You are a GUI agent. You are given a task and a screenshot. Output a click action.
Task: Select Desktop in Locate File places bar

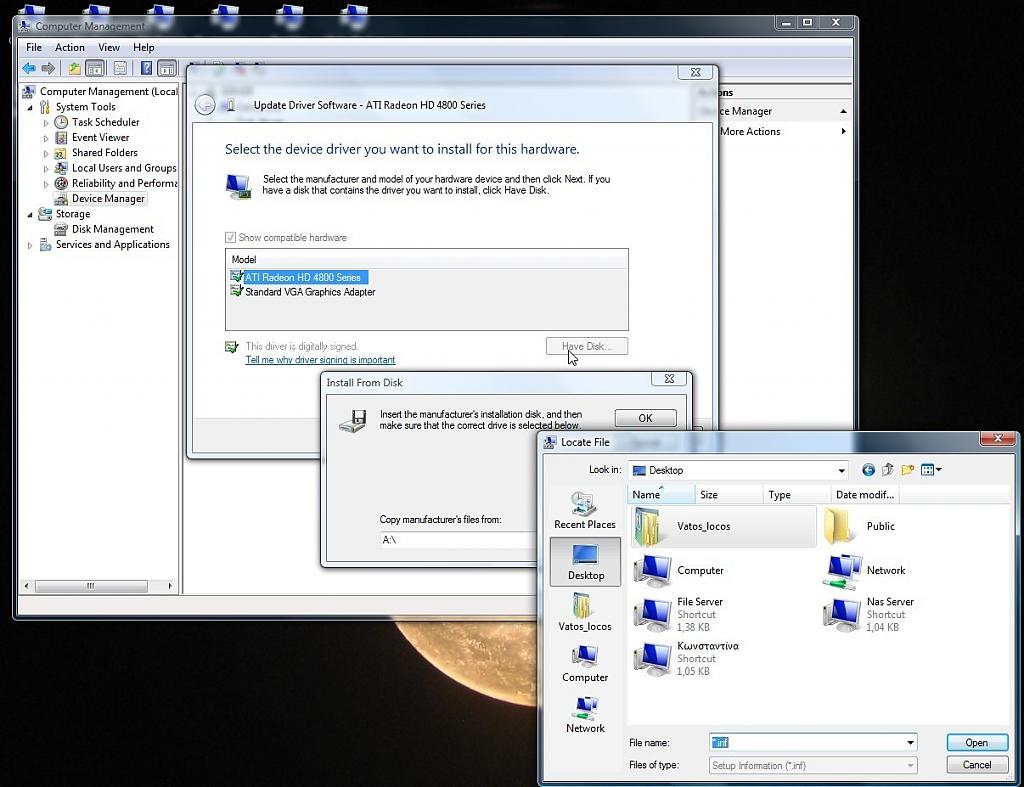click(x=585, y=562)
